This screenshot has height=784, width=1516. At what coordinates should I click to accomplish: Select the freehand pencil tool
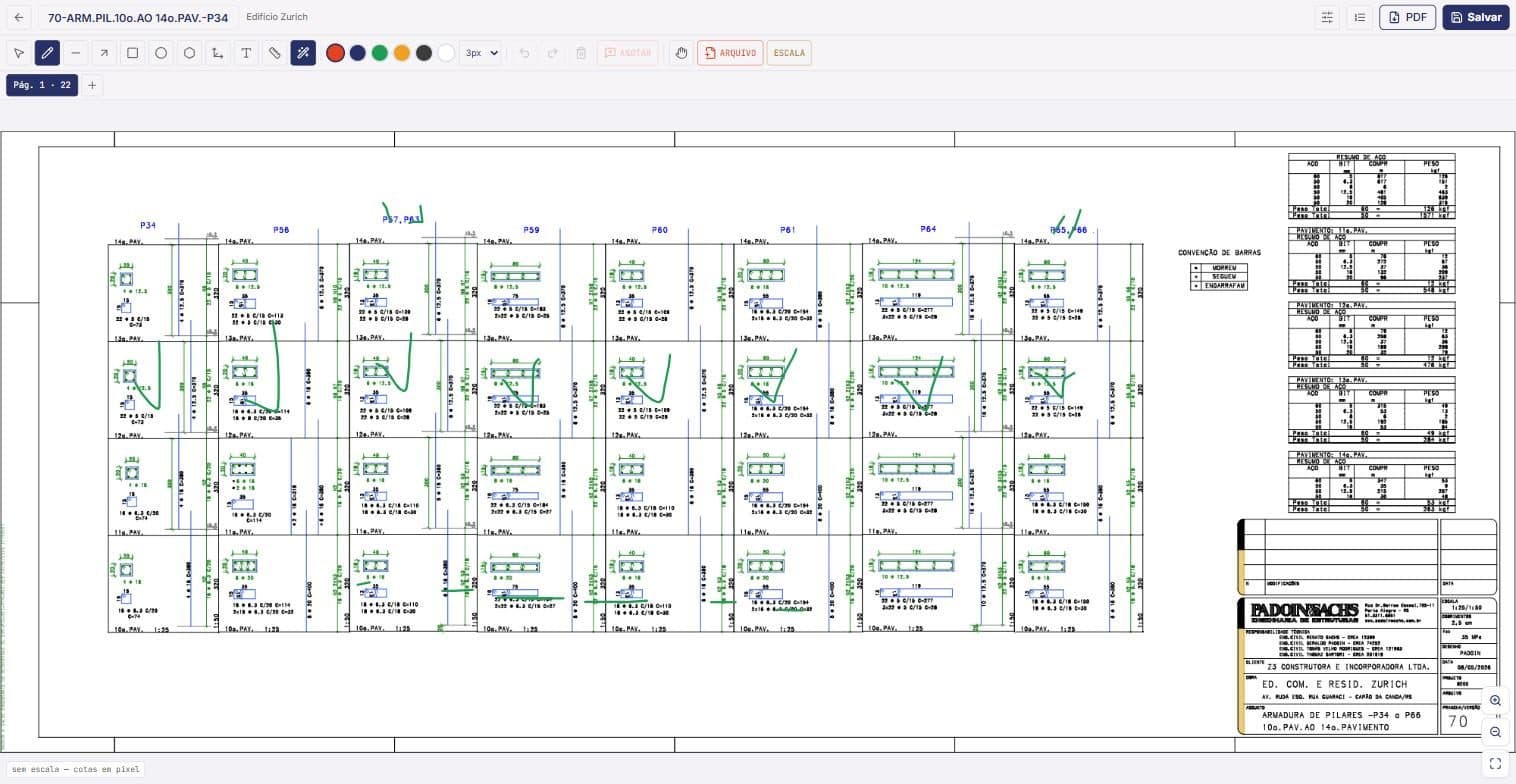[47, 53]
